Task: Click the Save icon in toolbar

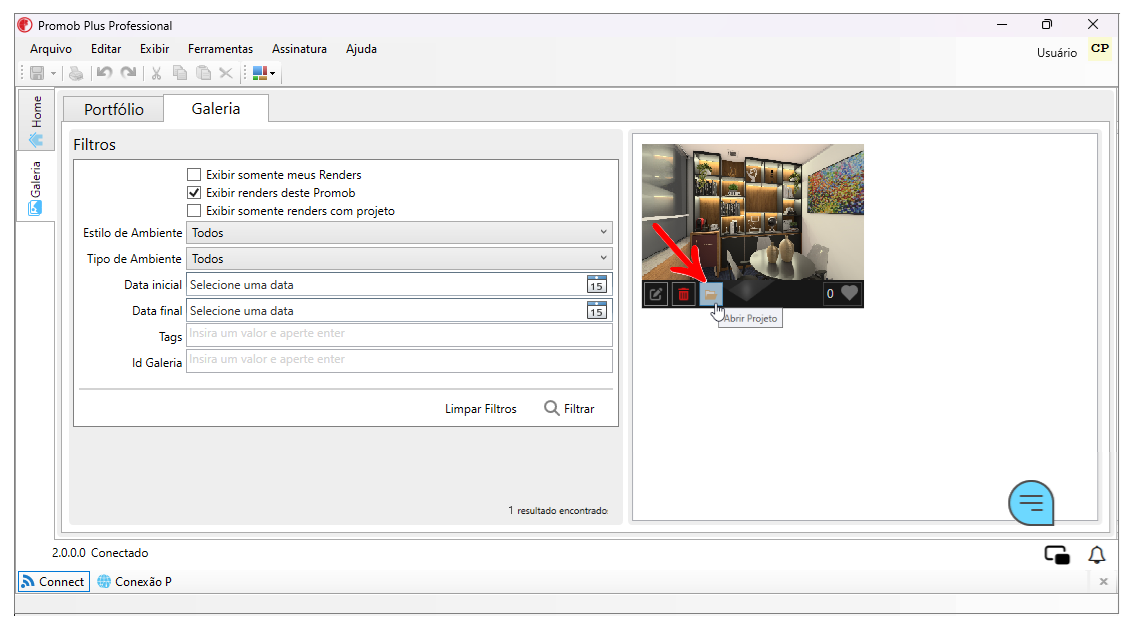Action: pos(37,73)
